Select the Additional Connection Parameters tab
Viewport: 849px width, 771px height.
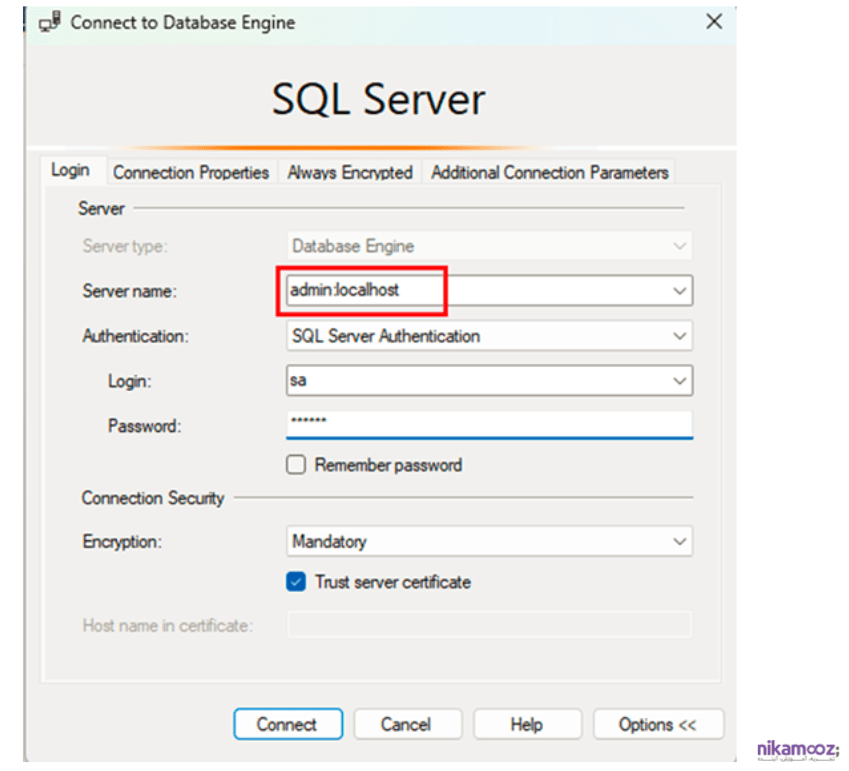(x=549, y=172)
